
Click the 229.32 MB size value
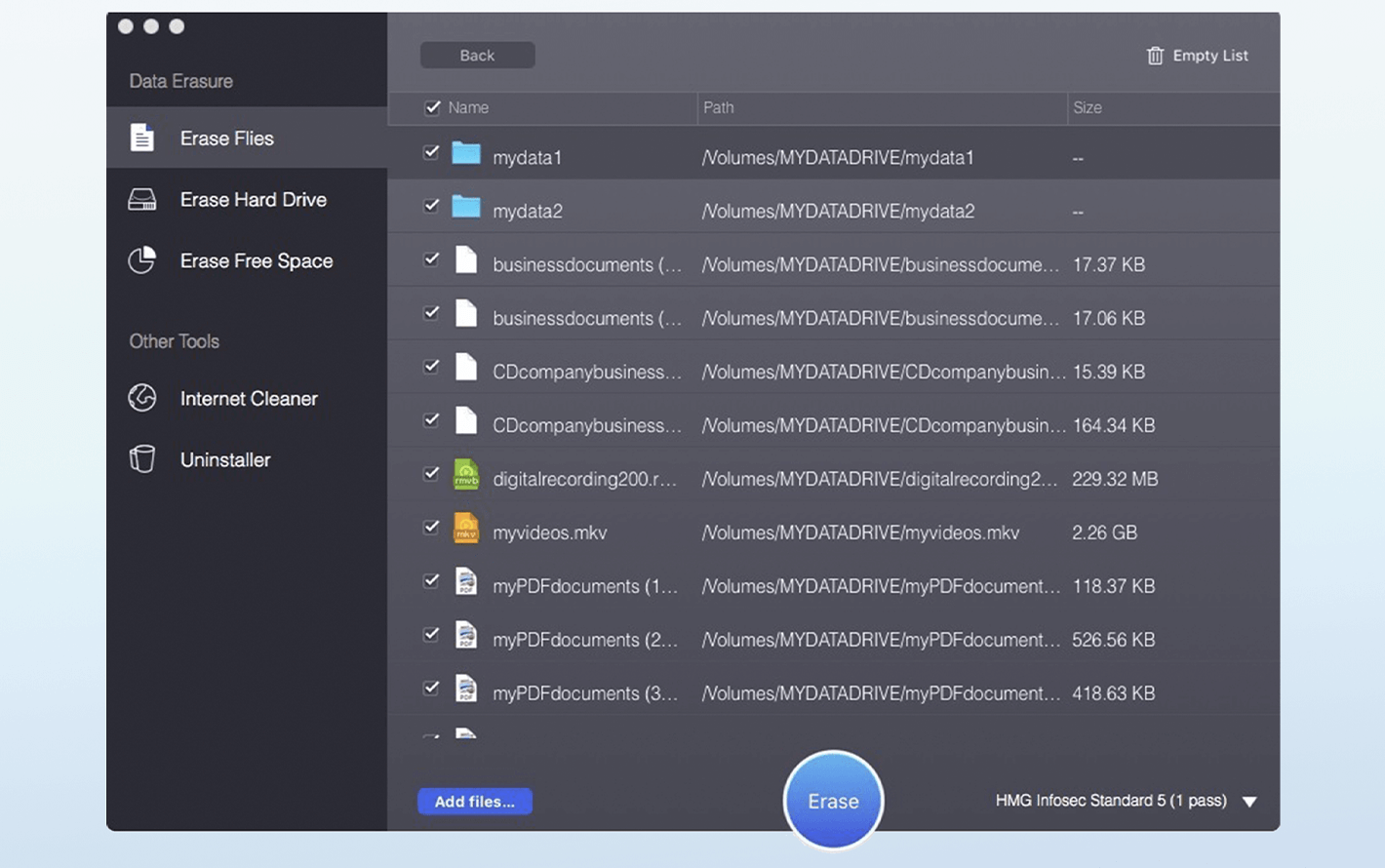click(1115, 479)
